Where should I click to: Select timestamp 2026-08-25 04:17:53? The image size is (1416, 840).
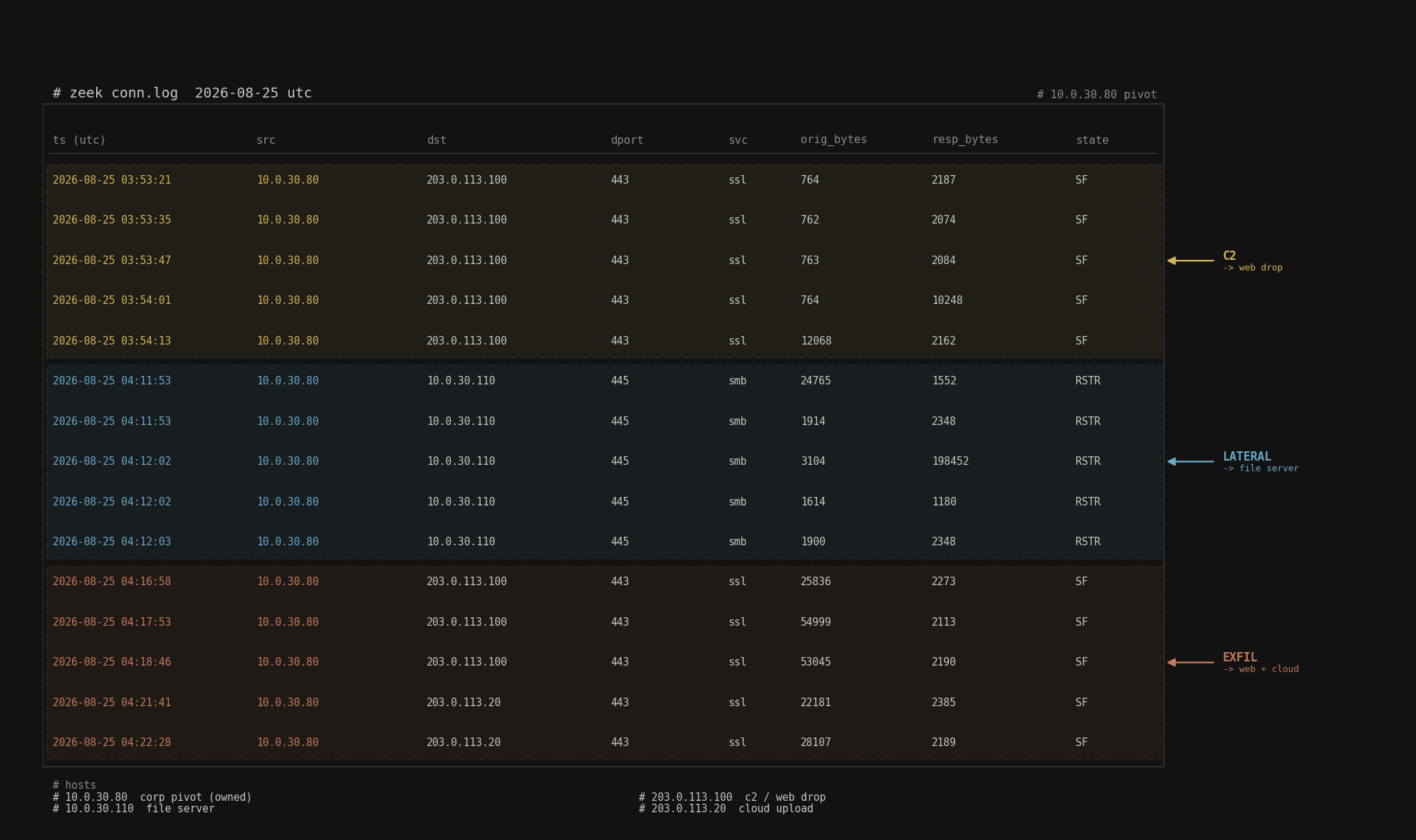(112, 622)
